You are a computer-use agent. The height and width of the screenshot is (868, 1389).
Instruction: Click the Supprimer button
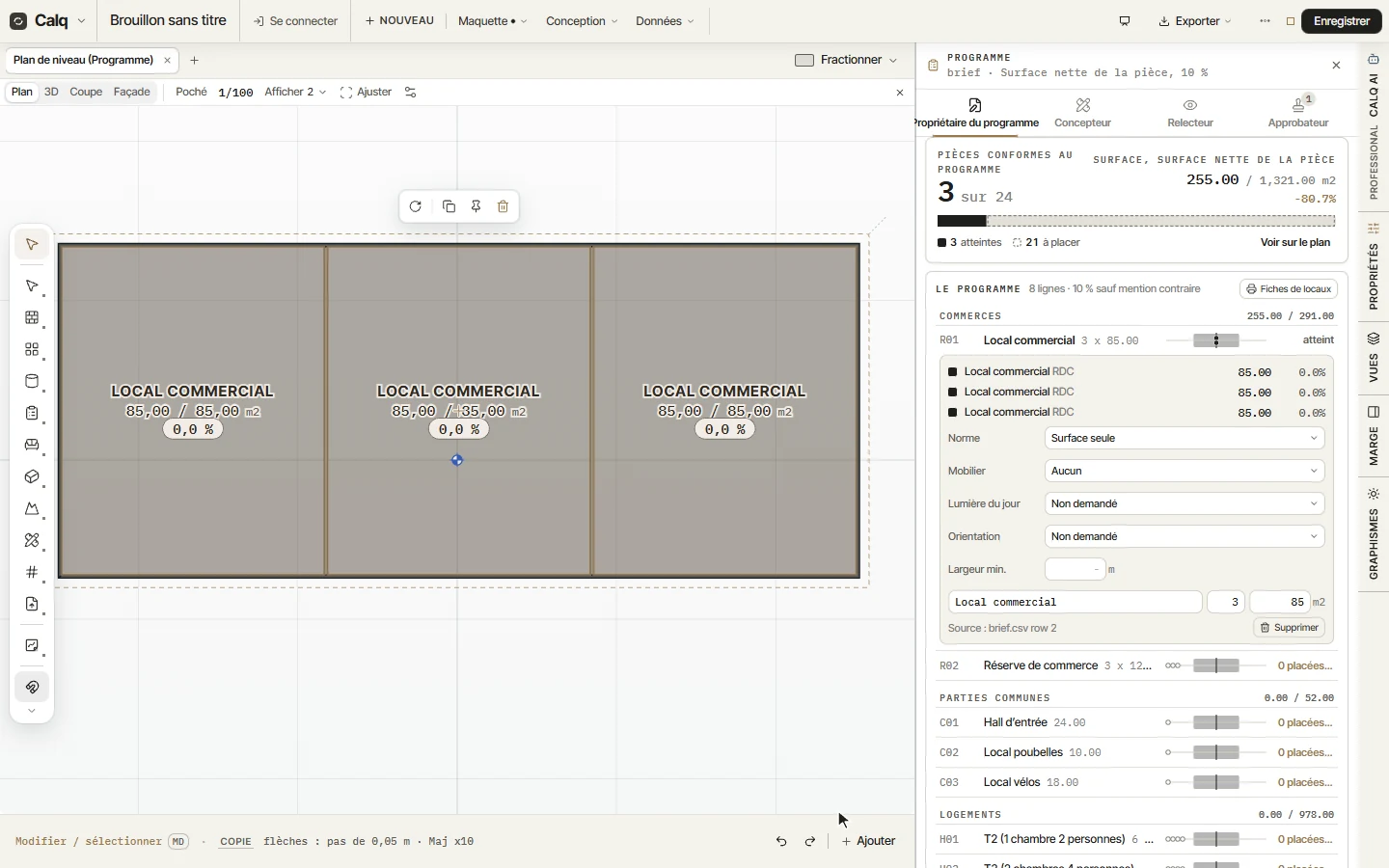1289,627
